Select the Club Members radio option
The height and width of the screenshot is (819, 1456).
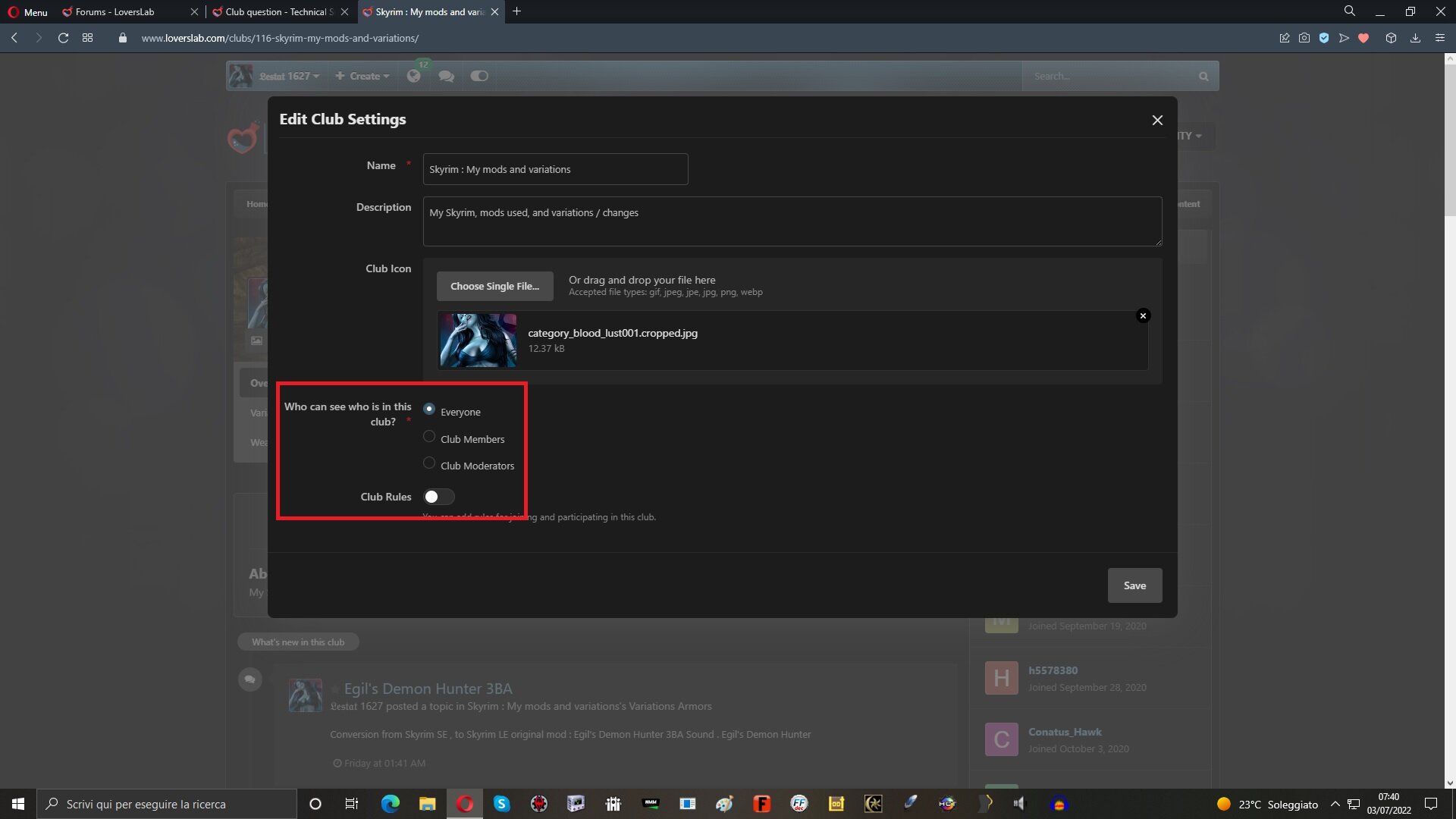tap(429, 437)
